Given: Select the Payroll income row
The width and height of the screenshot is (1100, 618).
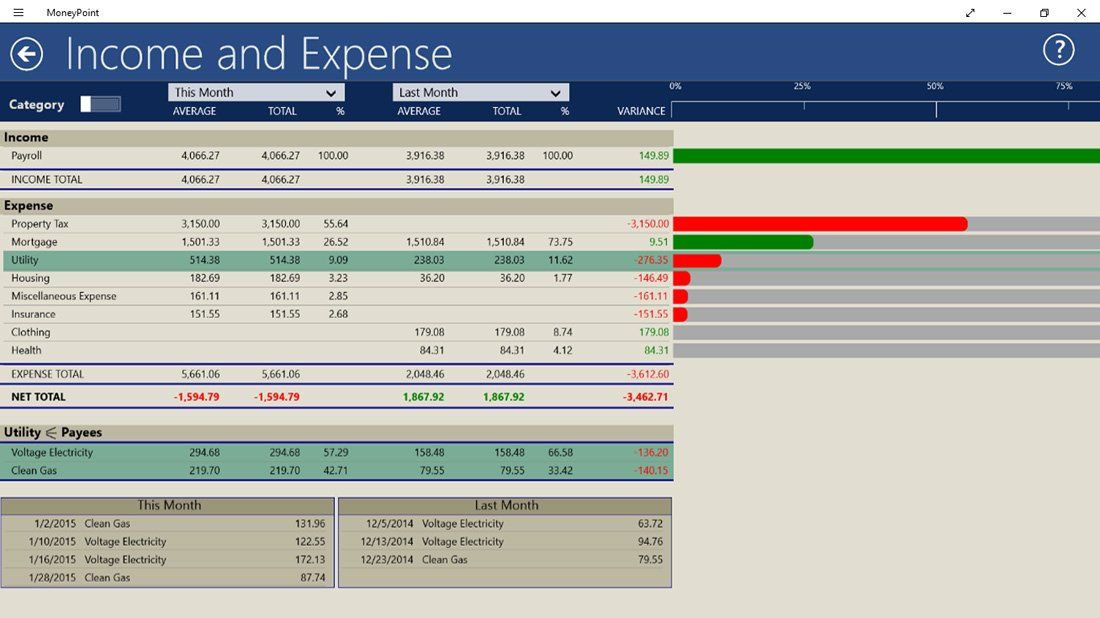Looking at the screenshot, I should tap(200, 156).
